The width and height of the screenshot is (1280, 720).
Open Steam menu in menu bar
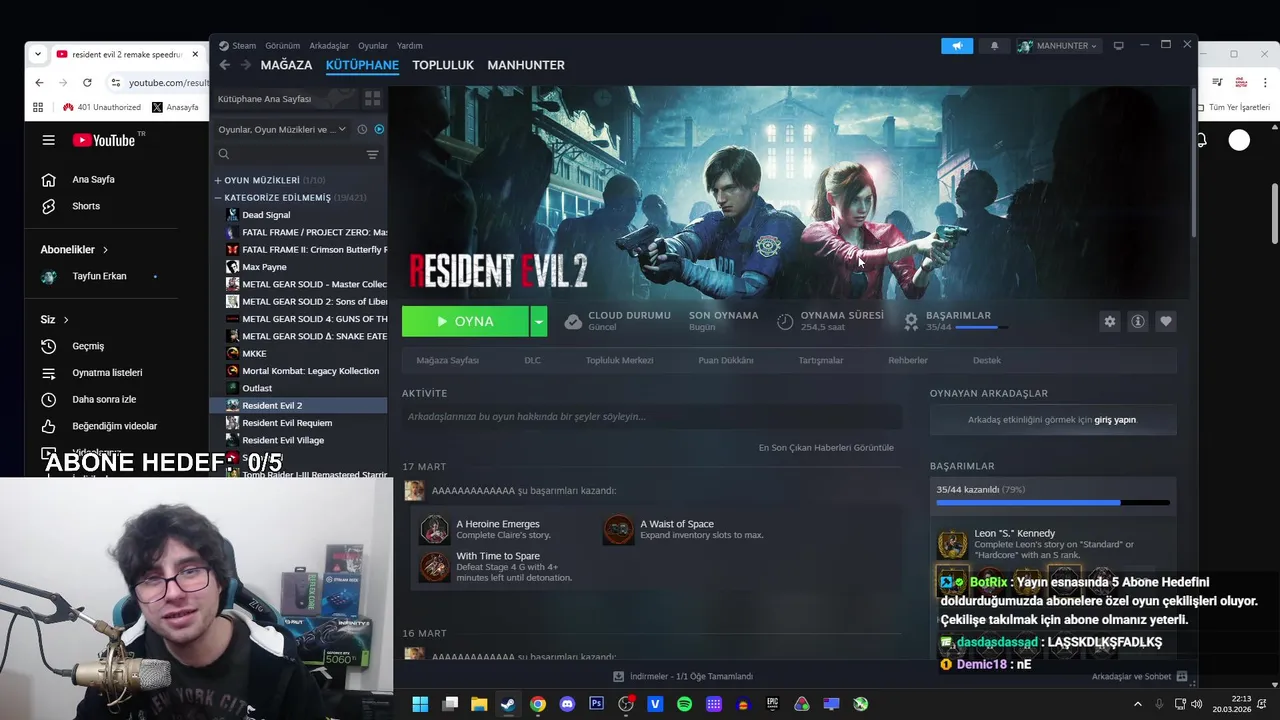click(244, 46)
